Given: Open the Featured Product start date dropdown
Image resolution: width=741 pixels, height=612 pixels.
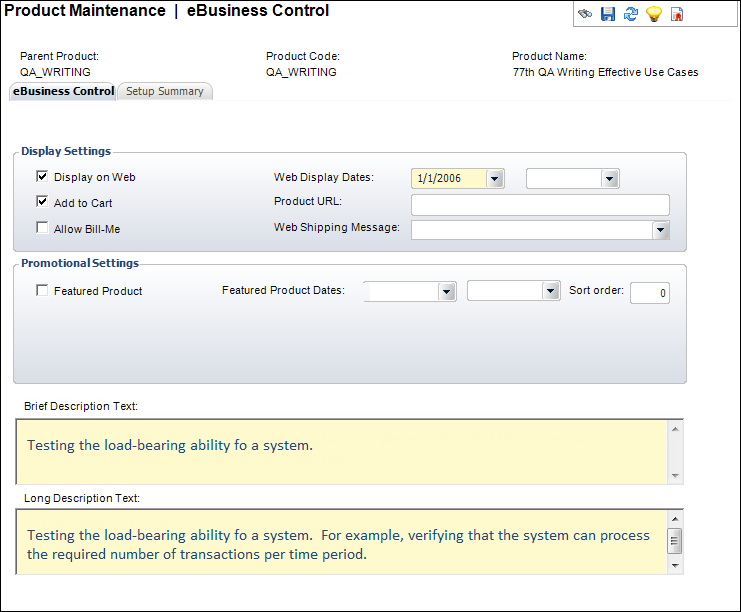Looking at the screenshot, I should pyautogui.click(x=447, y=292).
